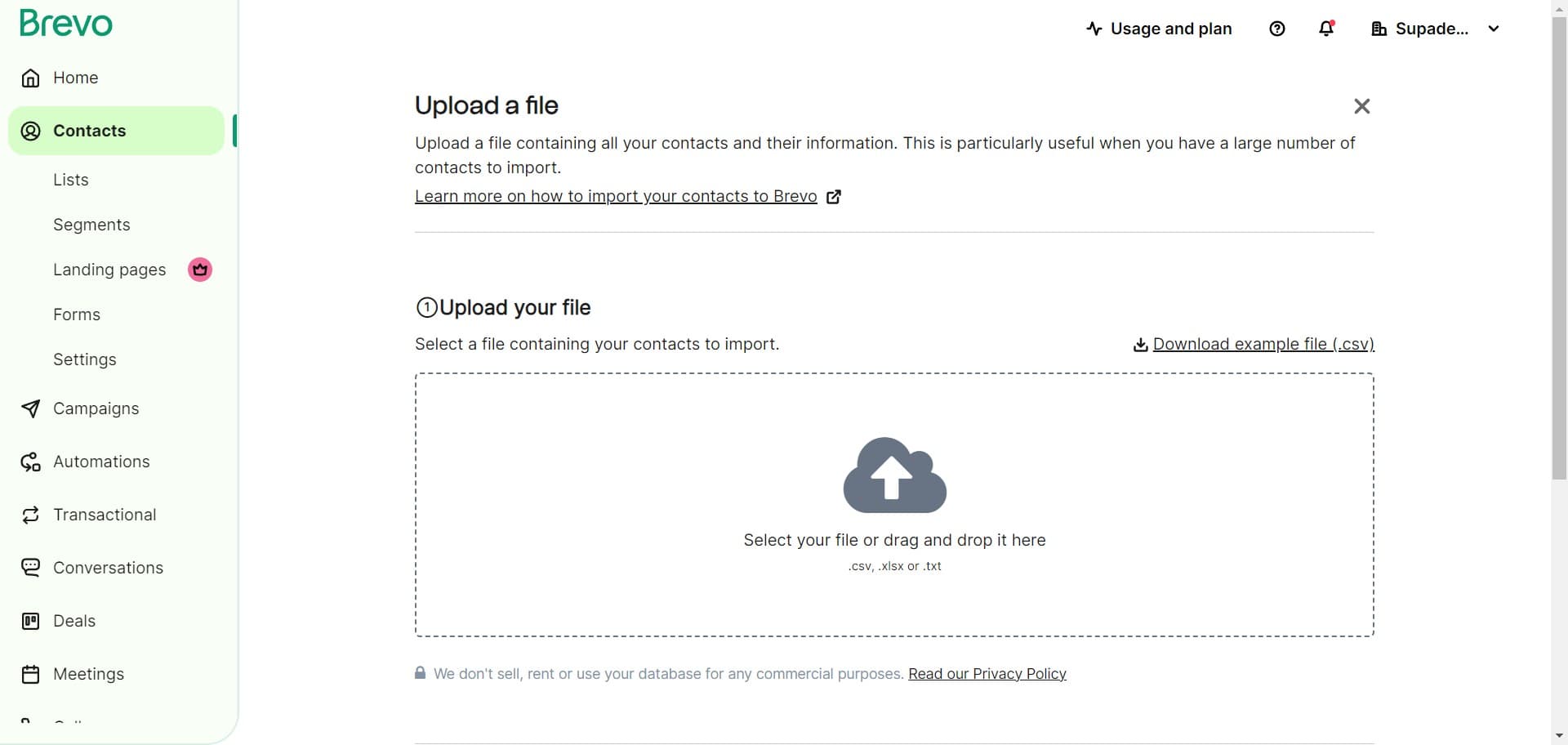
Task: Open the Deals icon
Action: 30,621
